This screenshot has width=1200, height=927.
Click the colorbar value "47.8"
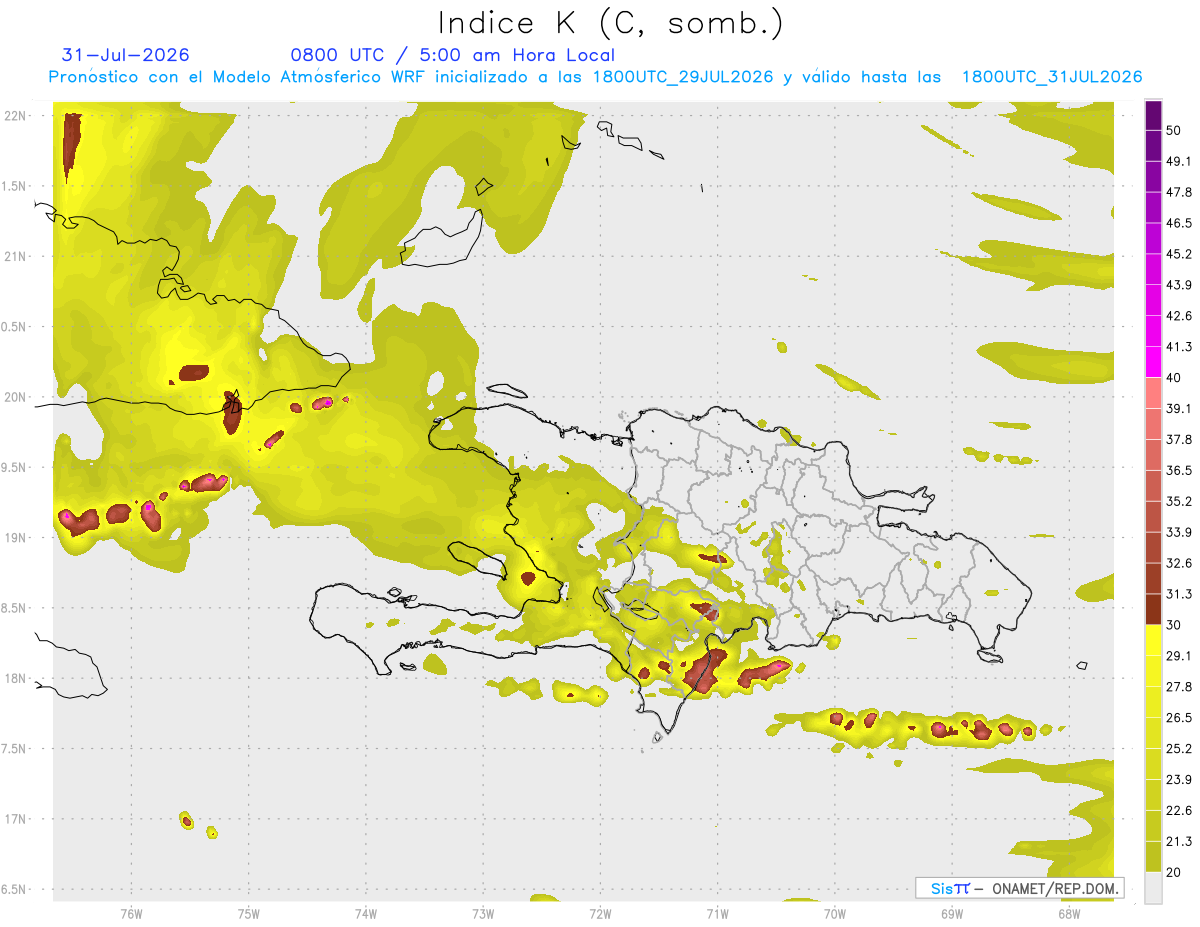(1179, 192)
